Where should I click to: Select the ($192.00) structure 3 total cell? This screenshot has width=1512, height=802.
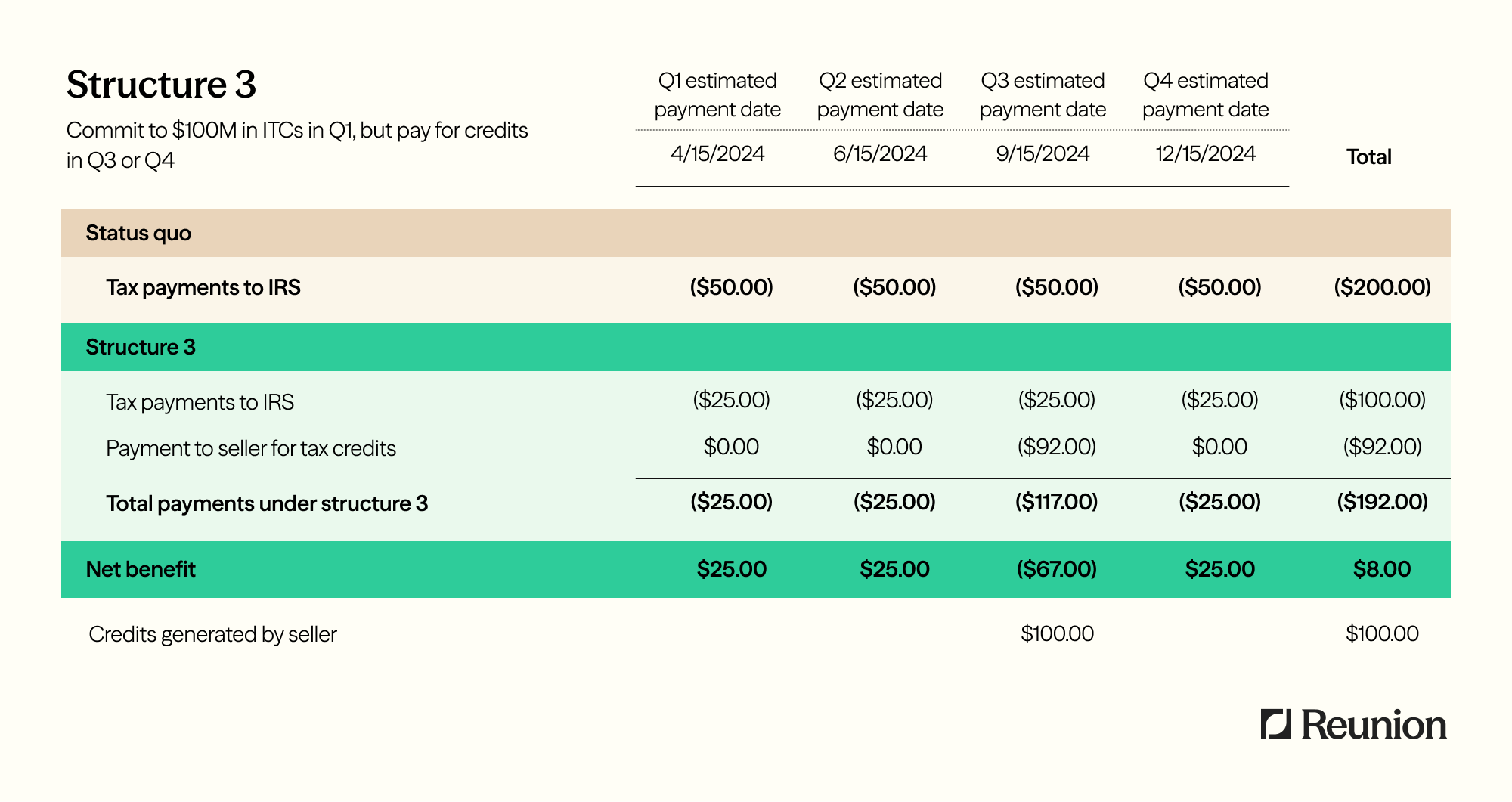tap(1382, 502)
